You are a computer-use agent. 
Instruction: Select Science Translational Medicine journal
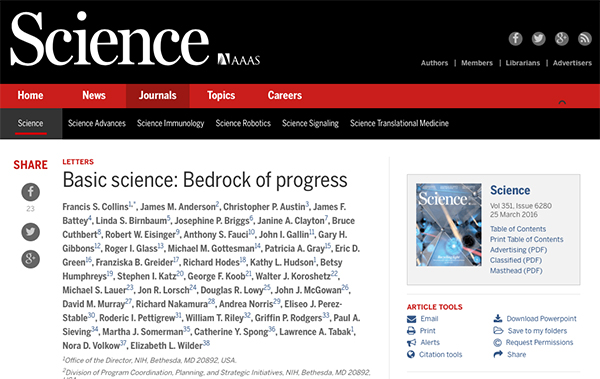point(399,123)
